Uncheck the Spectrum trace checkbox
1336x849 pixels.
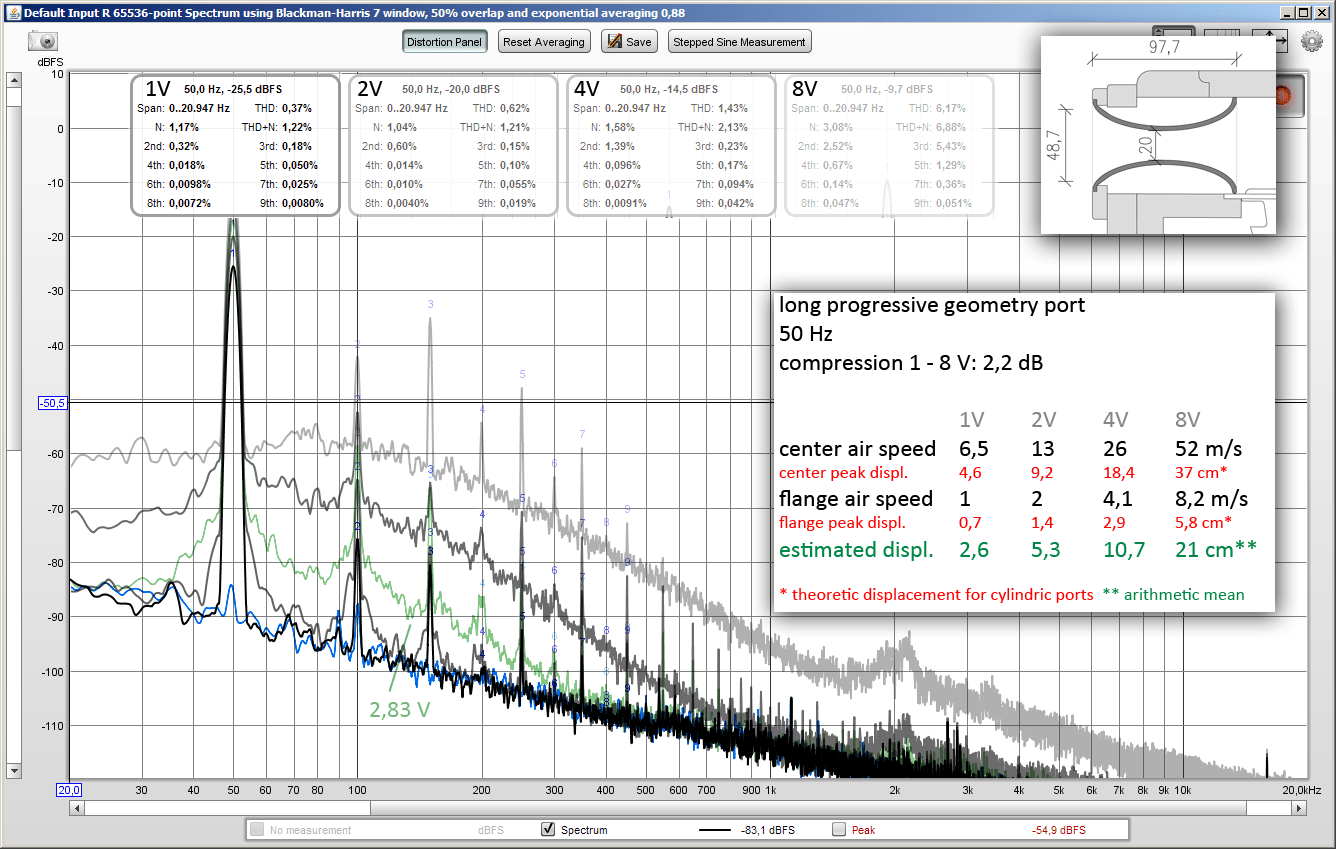click(x=547, y=829)
